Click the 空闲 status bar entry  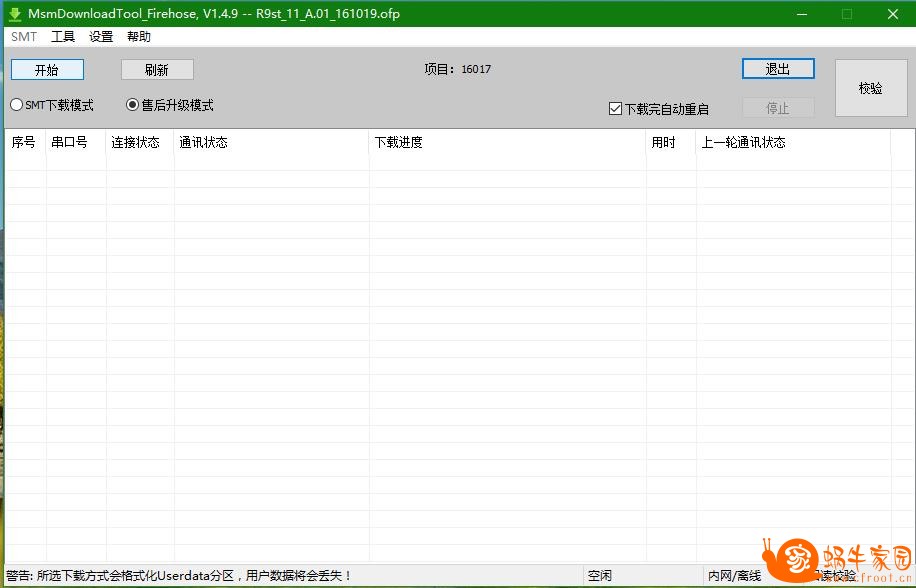600,576
